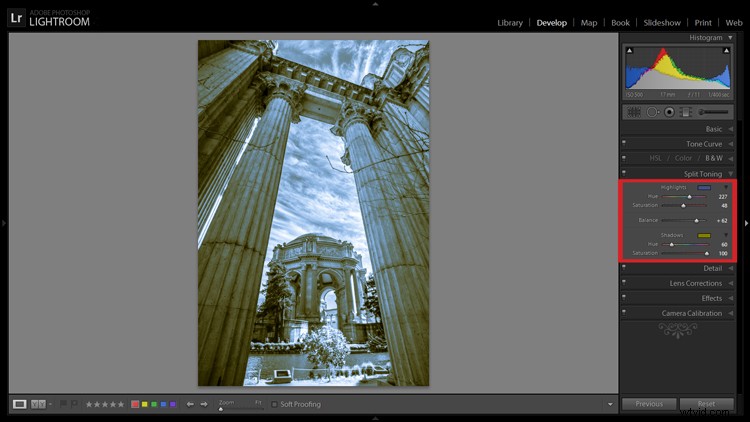Open the toolbar content dropdown arrow
Image resolution: width=750 pixels, height=422 pixels.
pos(610,404)
